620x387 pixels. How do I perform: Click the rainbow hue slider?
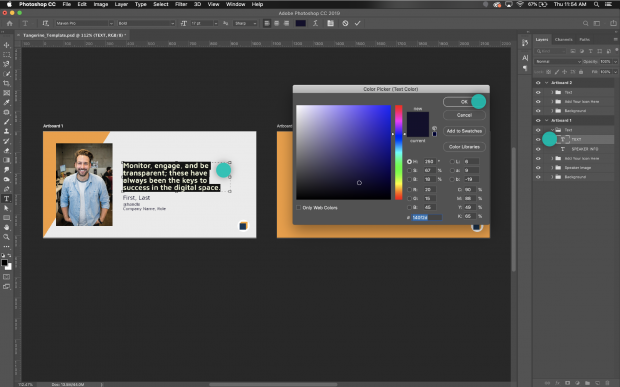point(399,152)
